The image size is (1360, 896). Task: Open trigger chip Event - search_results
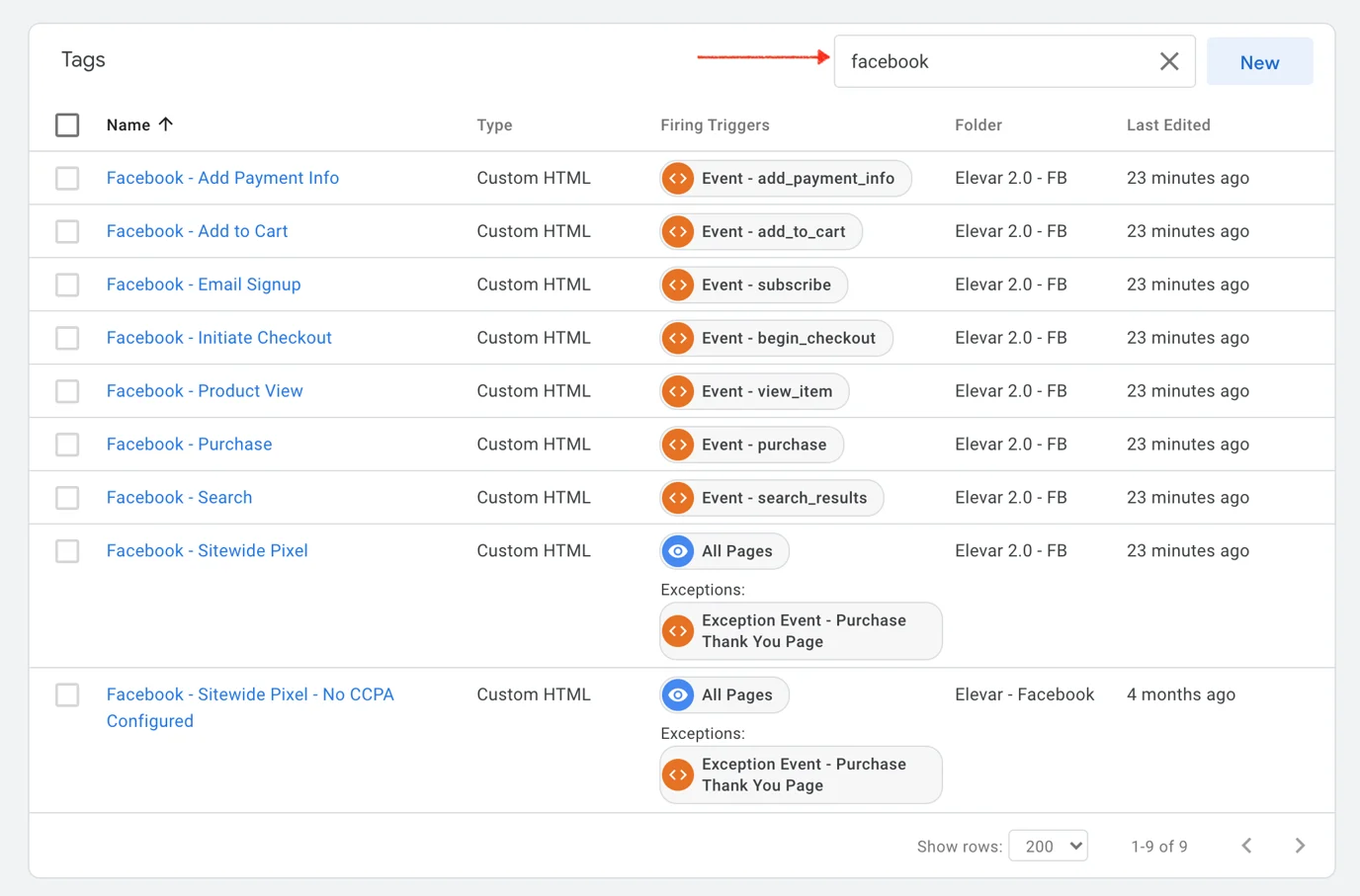click(x=772, y=498)
